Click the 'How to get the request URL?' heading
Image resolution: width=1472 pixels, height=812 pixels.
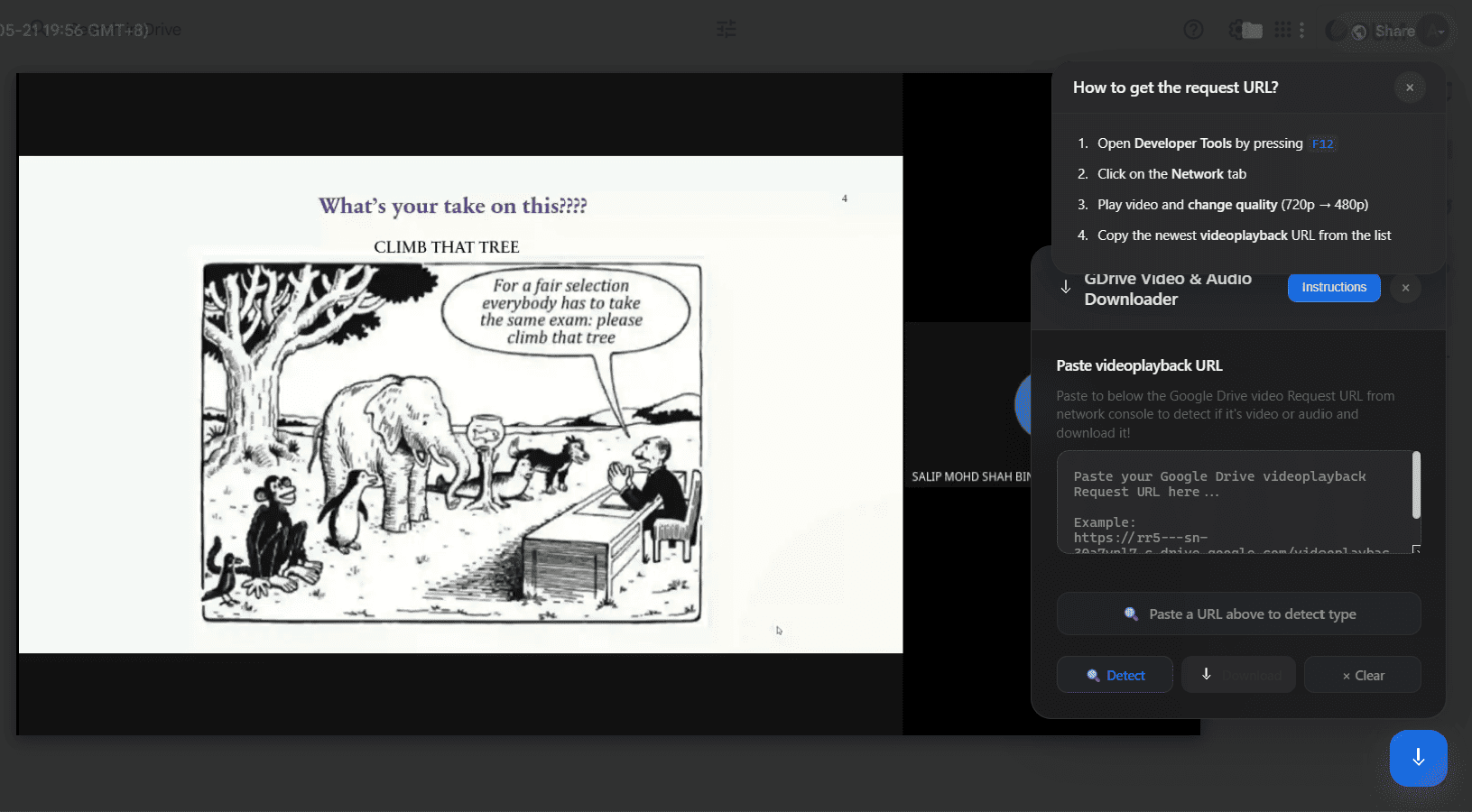[x=1175, y=88]
